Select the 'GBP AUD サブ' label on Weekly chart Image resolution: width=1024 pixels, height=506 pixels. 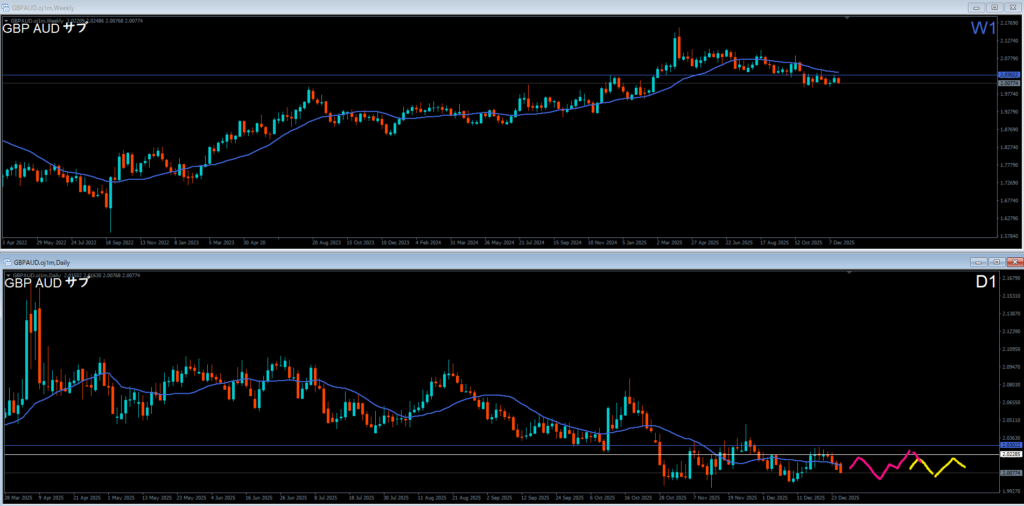pos(45,29)
